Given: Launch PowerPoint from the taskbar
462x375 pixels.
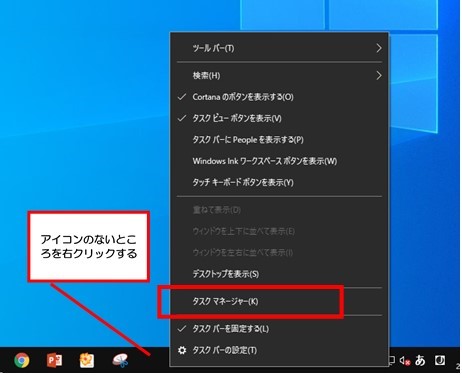Looking at the screenshot, I should tap(54, 360).
